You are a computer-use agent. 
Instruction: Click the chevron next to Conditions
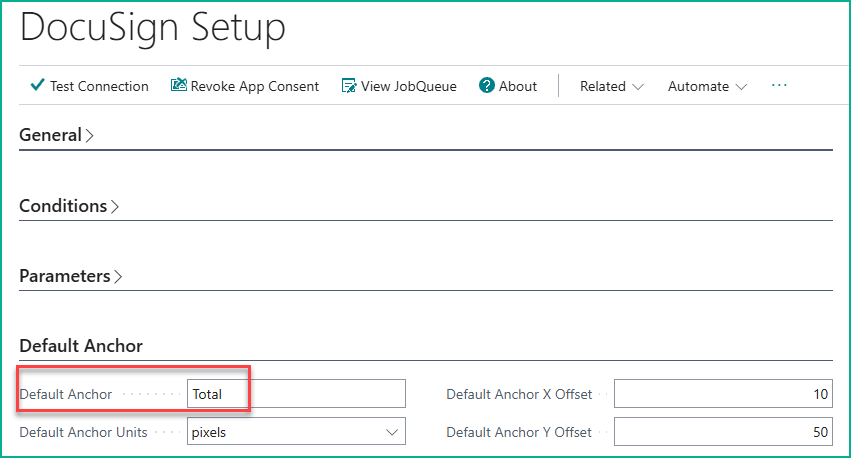click(115, 207)
